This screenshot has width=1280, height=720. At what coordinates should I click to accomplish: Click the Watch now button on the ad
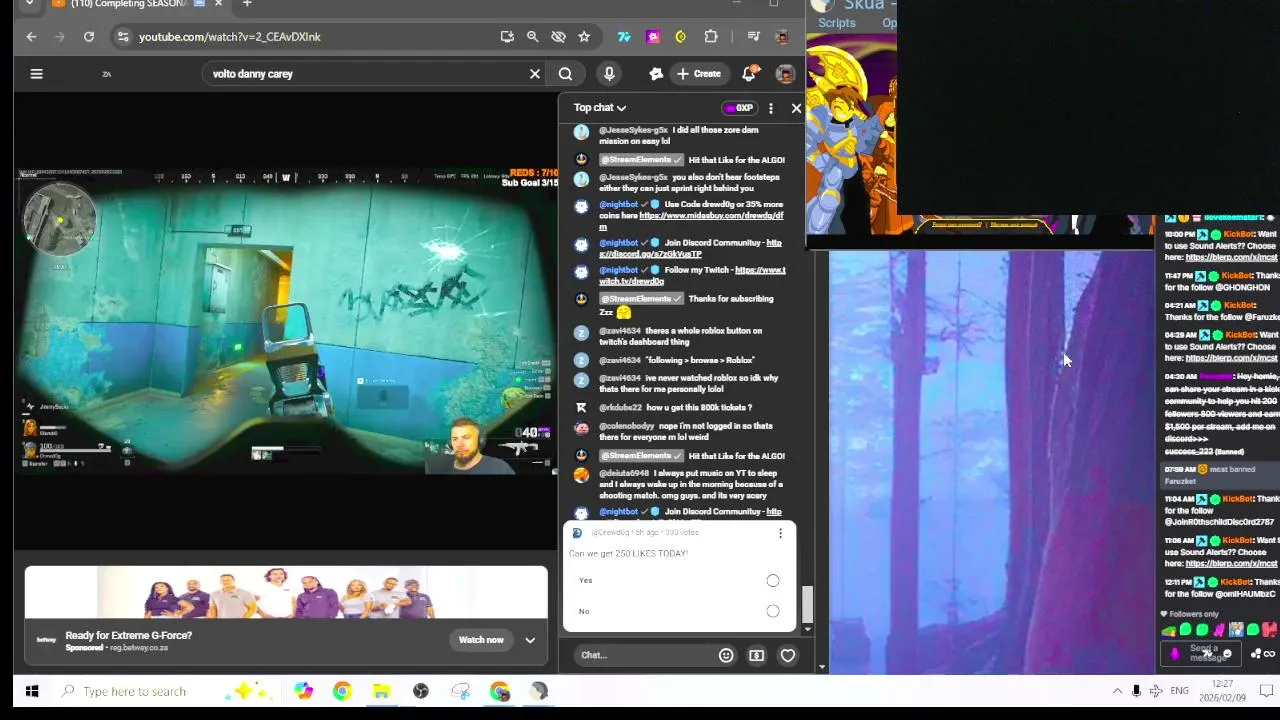pos(481,640)
